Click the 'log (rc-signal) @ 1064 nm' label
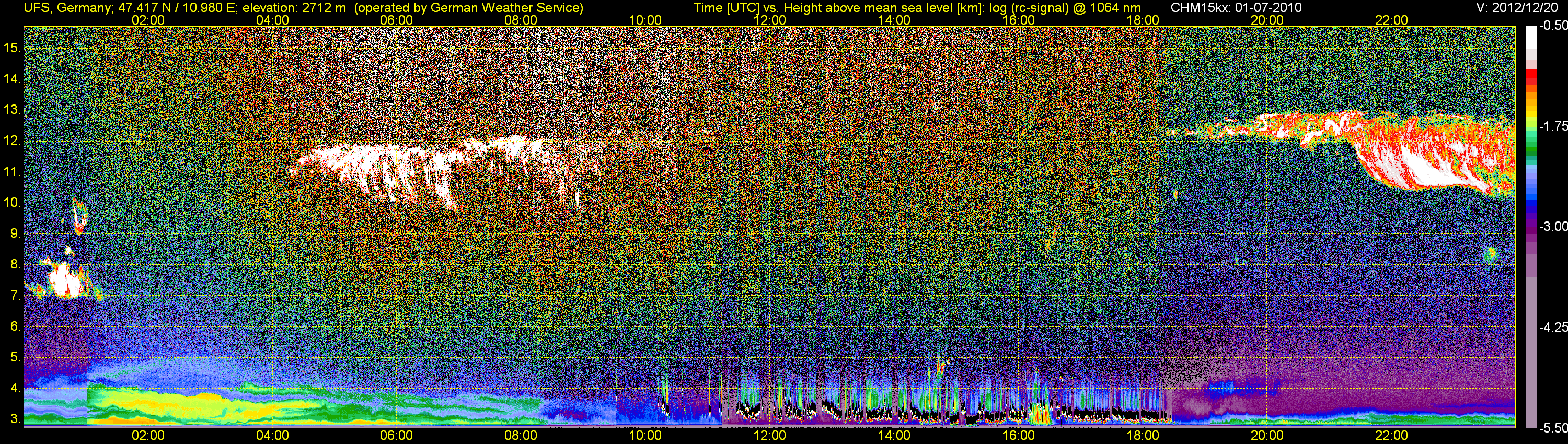 1065,8
